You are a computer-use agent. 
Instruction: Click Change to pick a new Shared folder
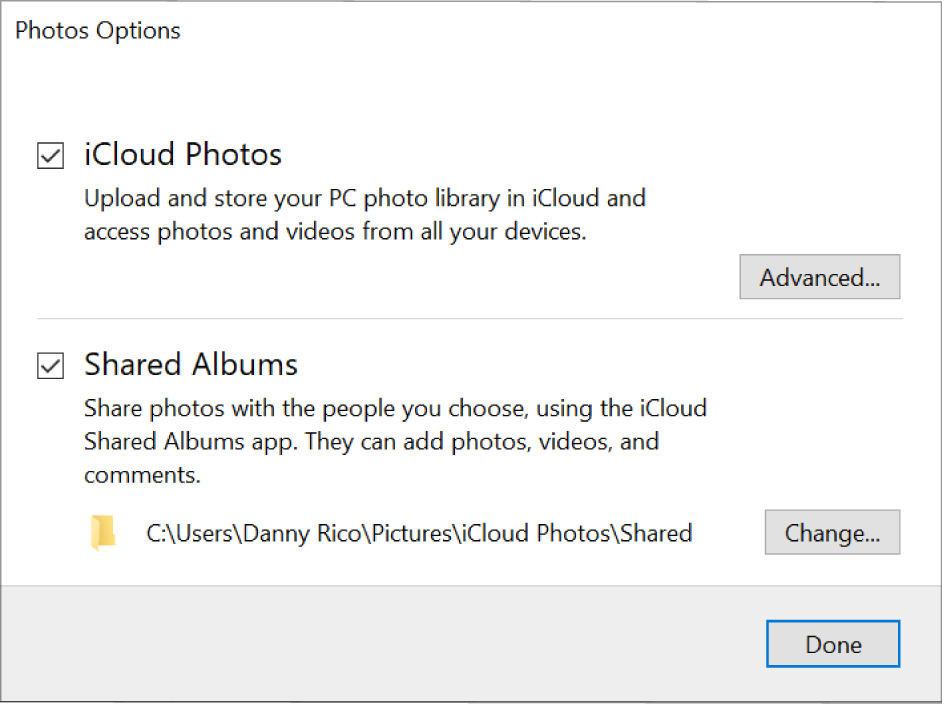pyautogui.click(x=832, y=532)
